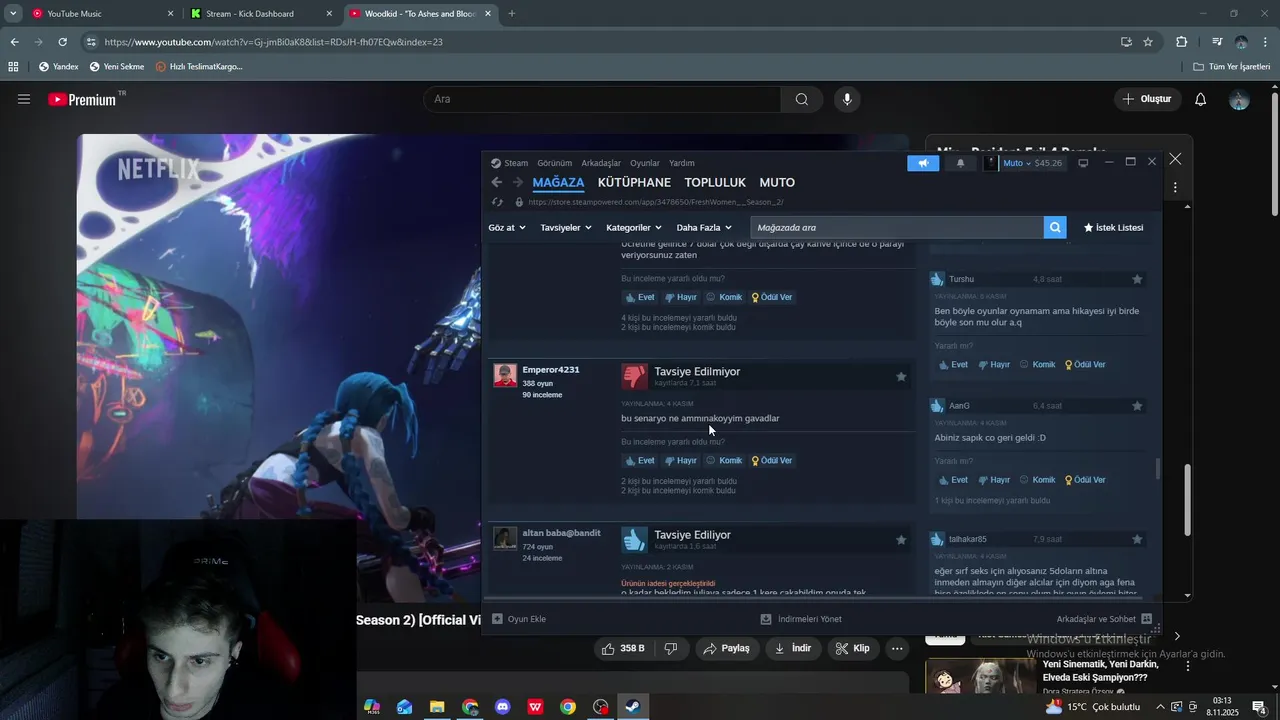Vote Evet on Emperor4231's review
Viewport: 1280px width, 720px height.
point(639,461)
